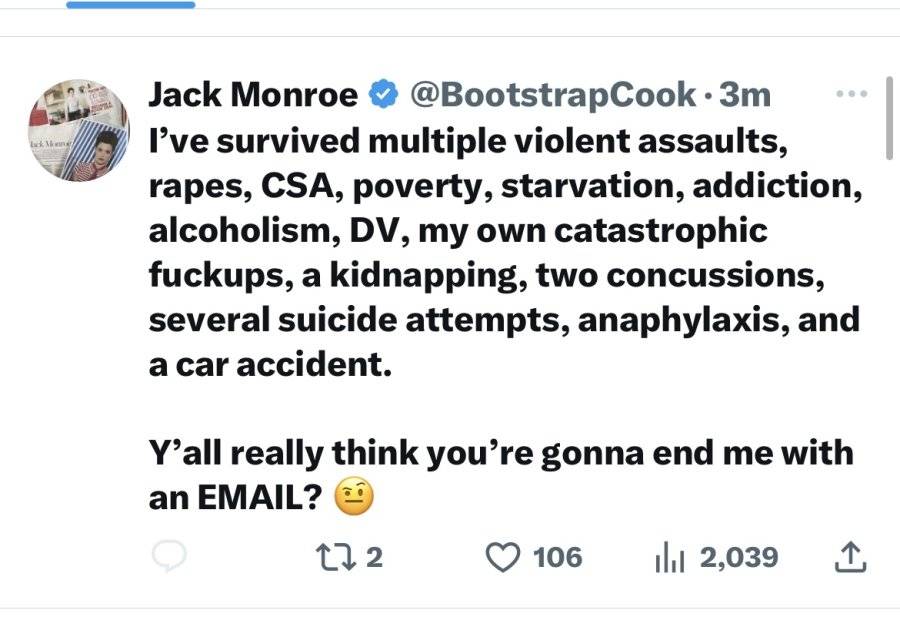Click the tweet's first paragraph about surviving assaults
Viewport: 900px width, 617px height.
click(x=505, y=253)
